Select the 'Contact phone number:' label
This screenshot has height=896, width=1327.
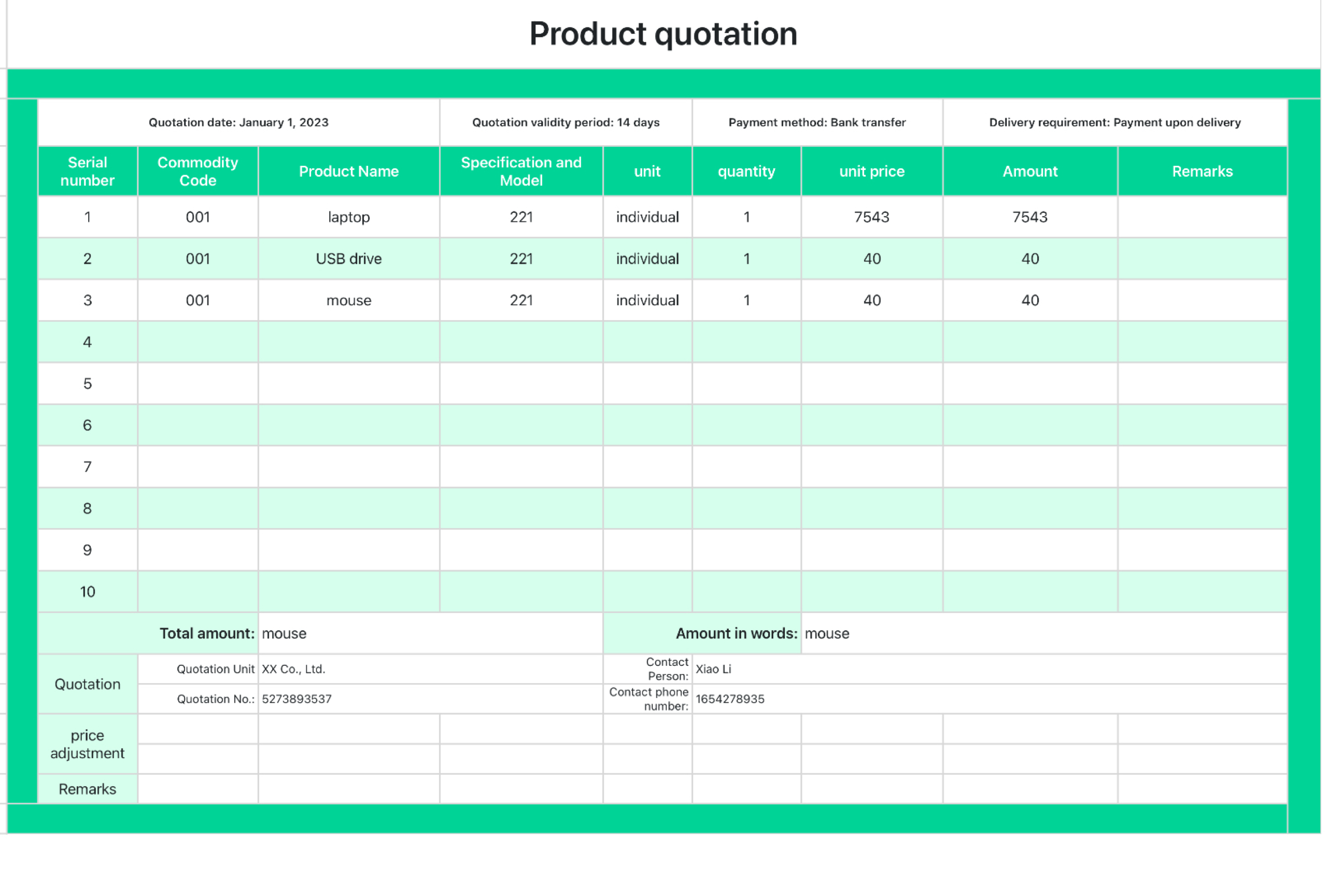647,699
